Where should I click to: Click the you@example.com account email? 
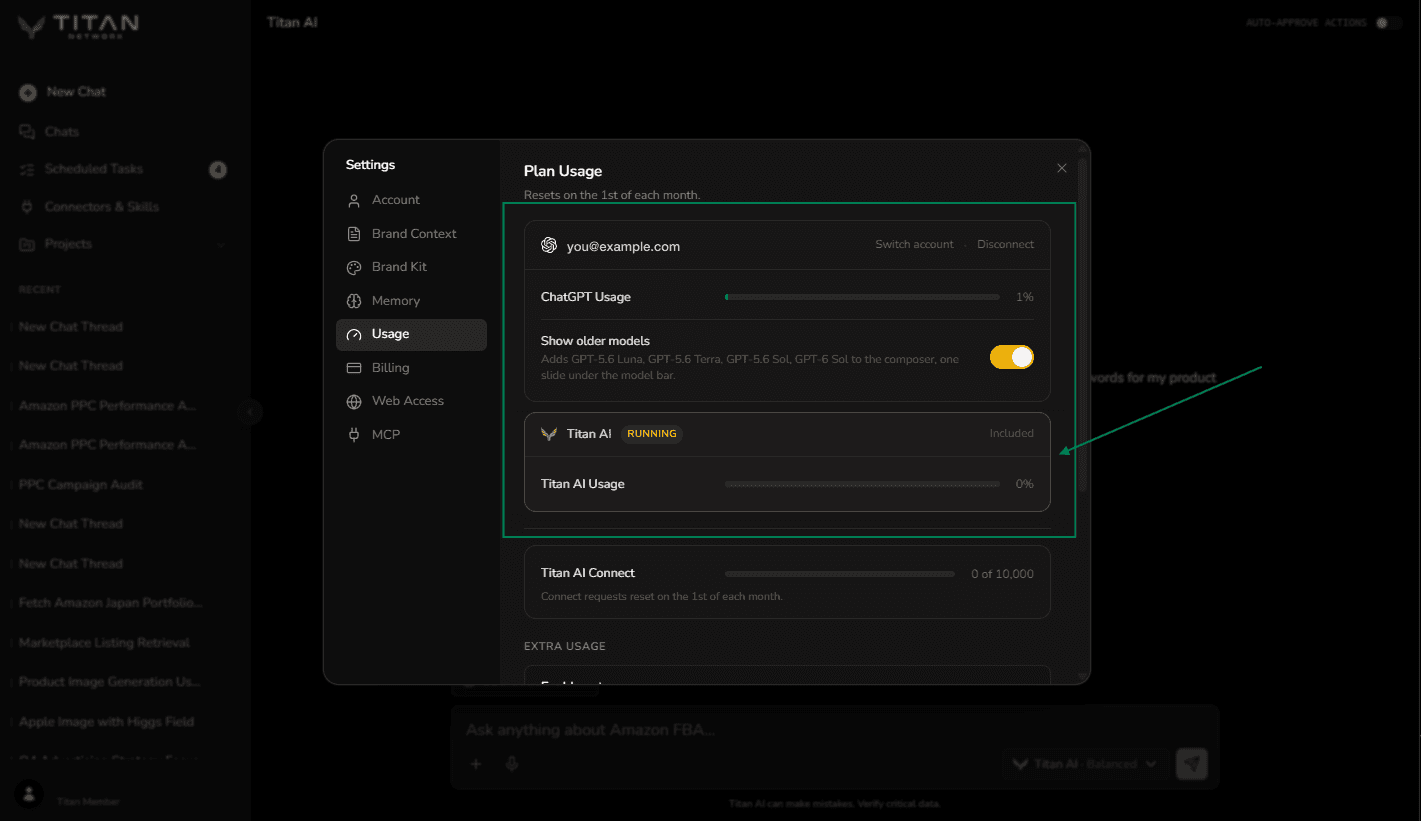click(x=623, y=246)
